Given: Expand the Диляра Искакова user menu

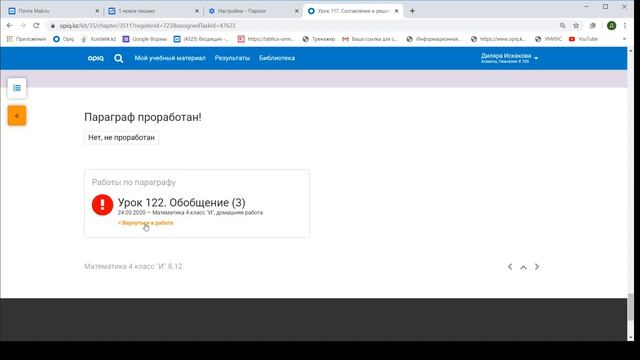Looking at the screenshot, I should [509, 58].
